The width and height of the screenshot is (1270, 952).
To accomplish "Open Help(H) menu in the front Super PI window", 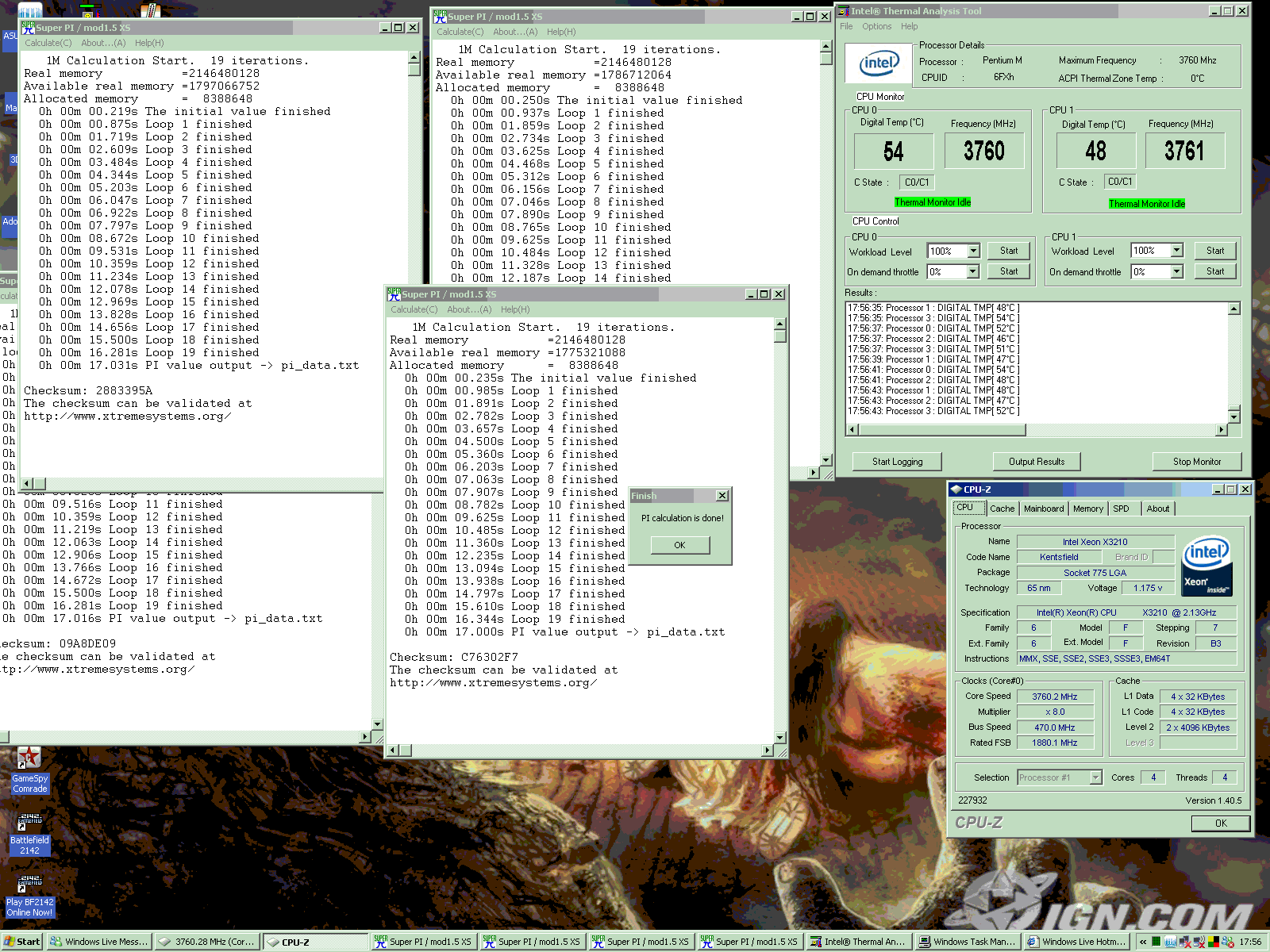I will [x=515, y=309].
